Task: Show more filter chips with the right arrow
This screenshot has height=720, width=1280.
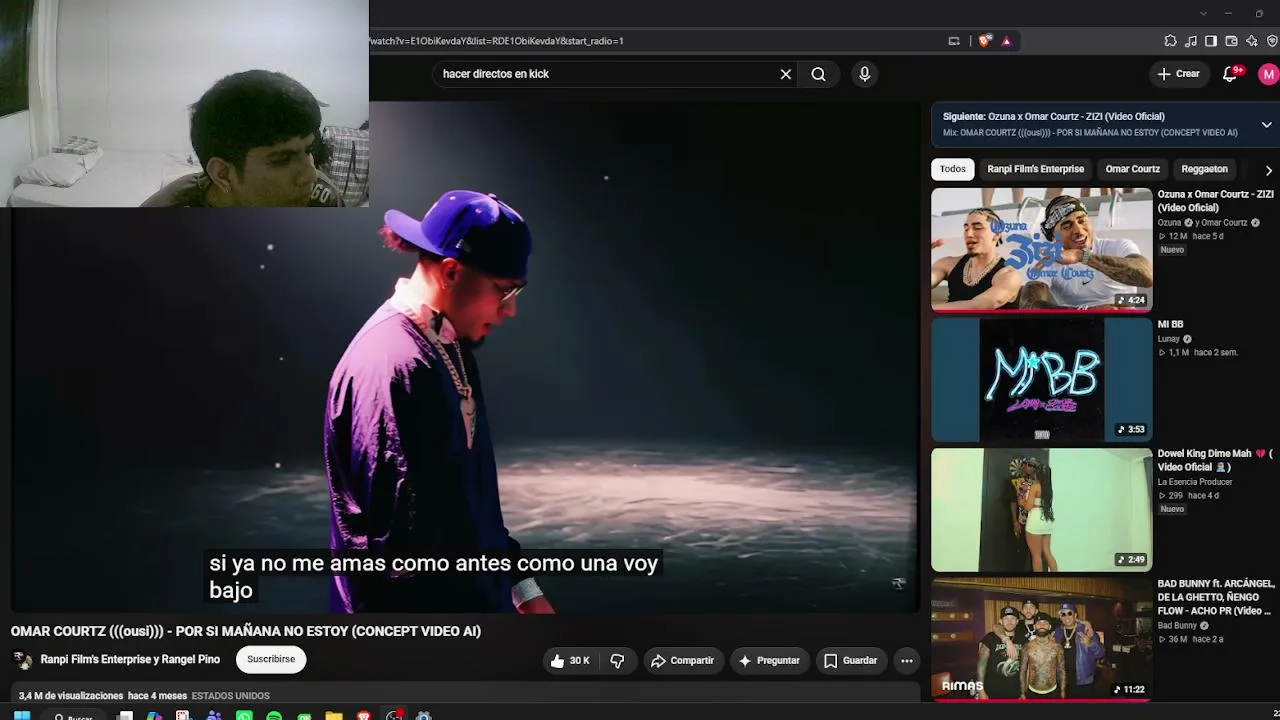Action: tap(1268, 170)
